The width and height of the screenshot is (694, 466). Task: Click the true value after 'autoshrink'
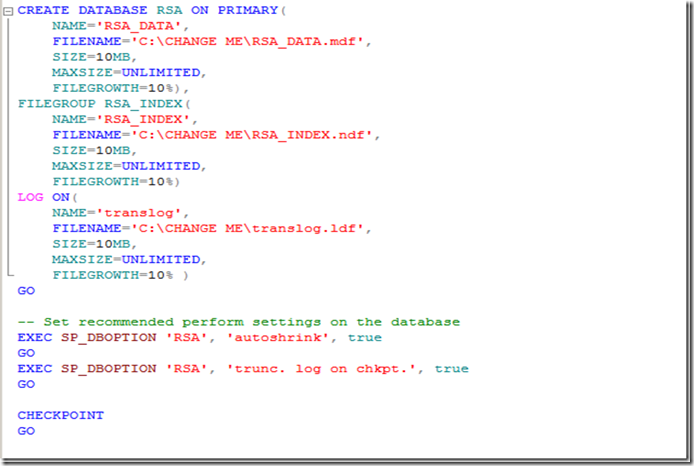coord(364,338)
